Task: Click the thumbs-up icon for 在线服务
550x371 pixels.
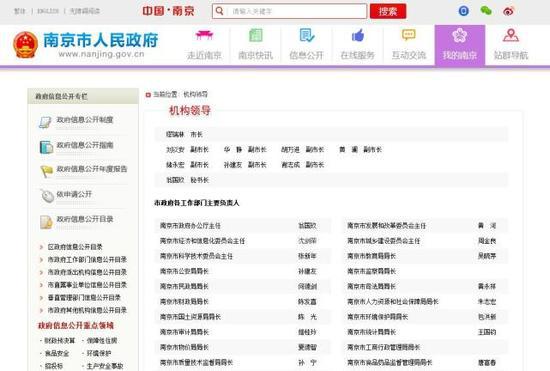Action: (358, 35)
